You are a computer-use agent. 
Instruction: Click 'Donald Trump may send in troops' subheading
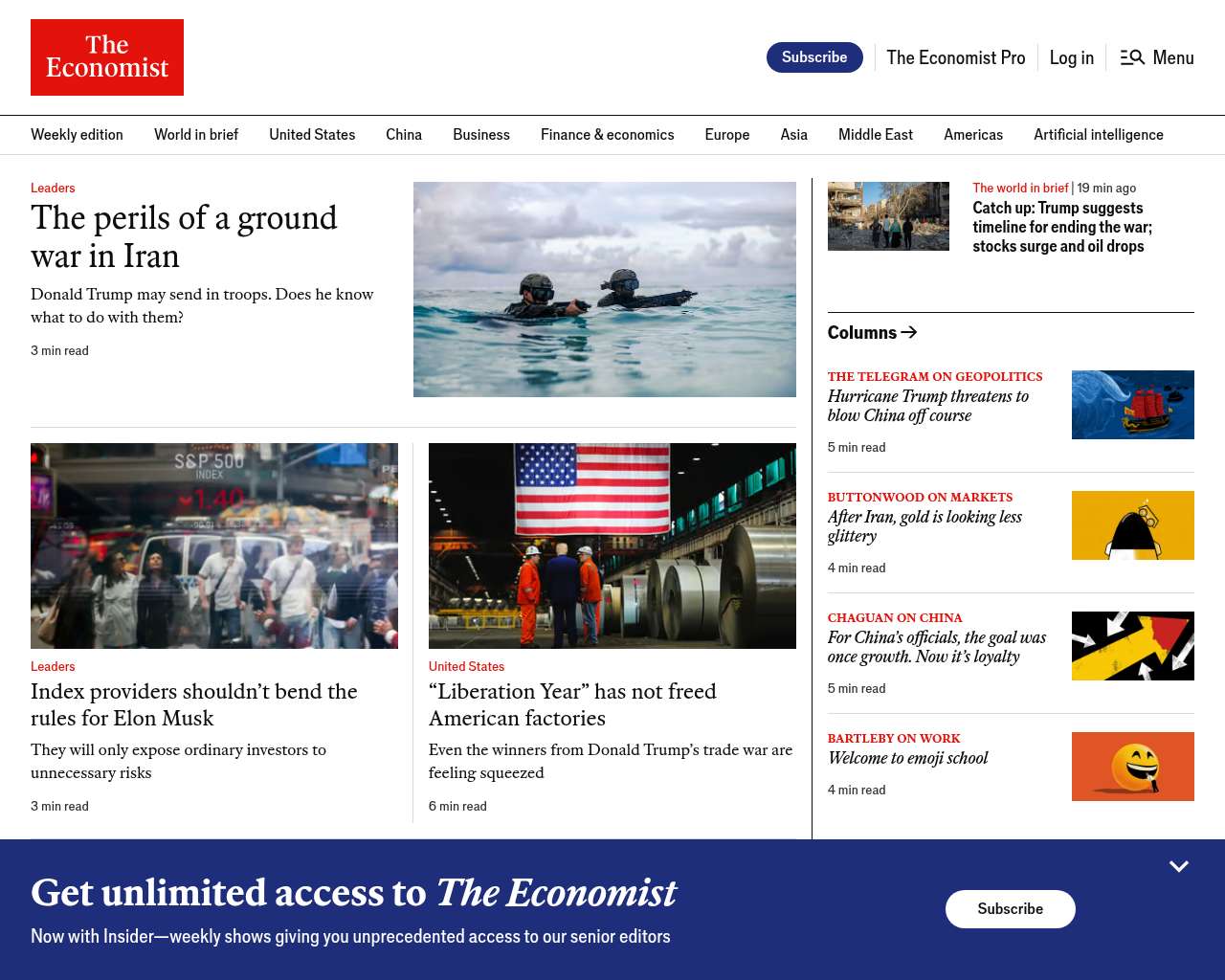point(202,306)
